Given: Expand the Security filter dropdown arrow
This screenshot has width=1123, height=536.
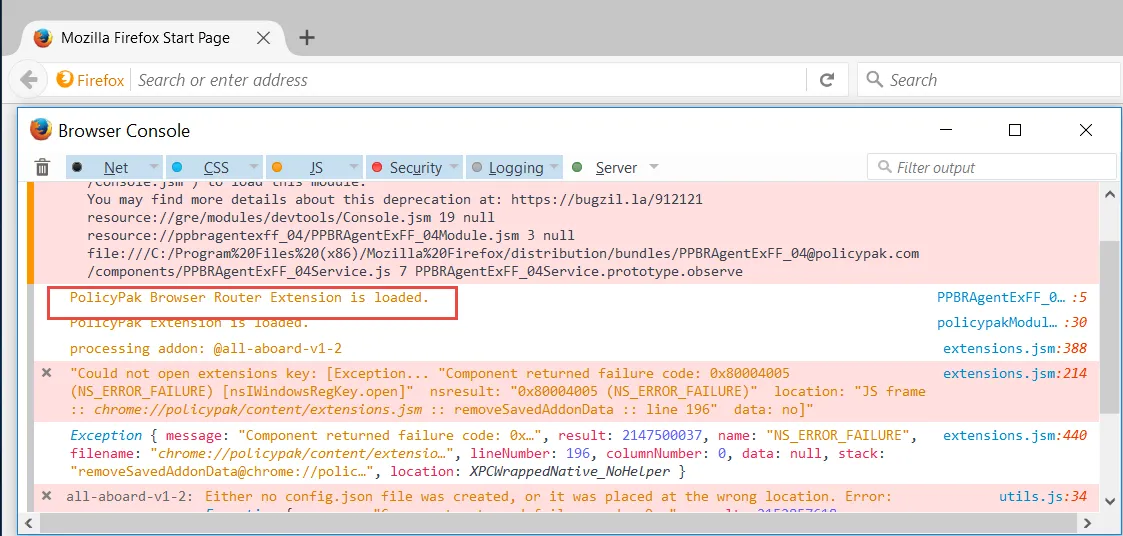Looking at the screenshot, I should [x=454, y=168].
